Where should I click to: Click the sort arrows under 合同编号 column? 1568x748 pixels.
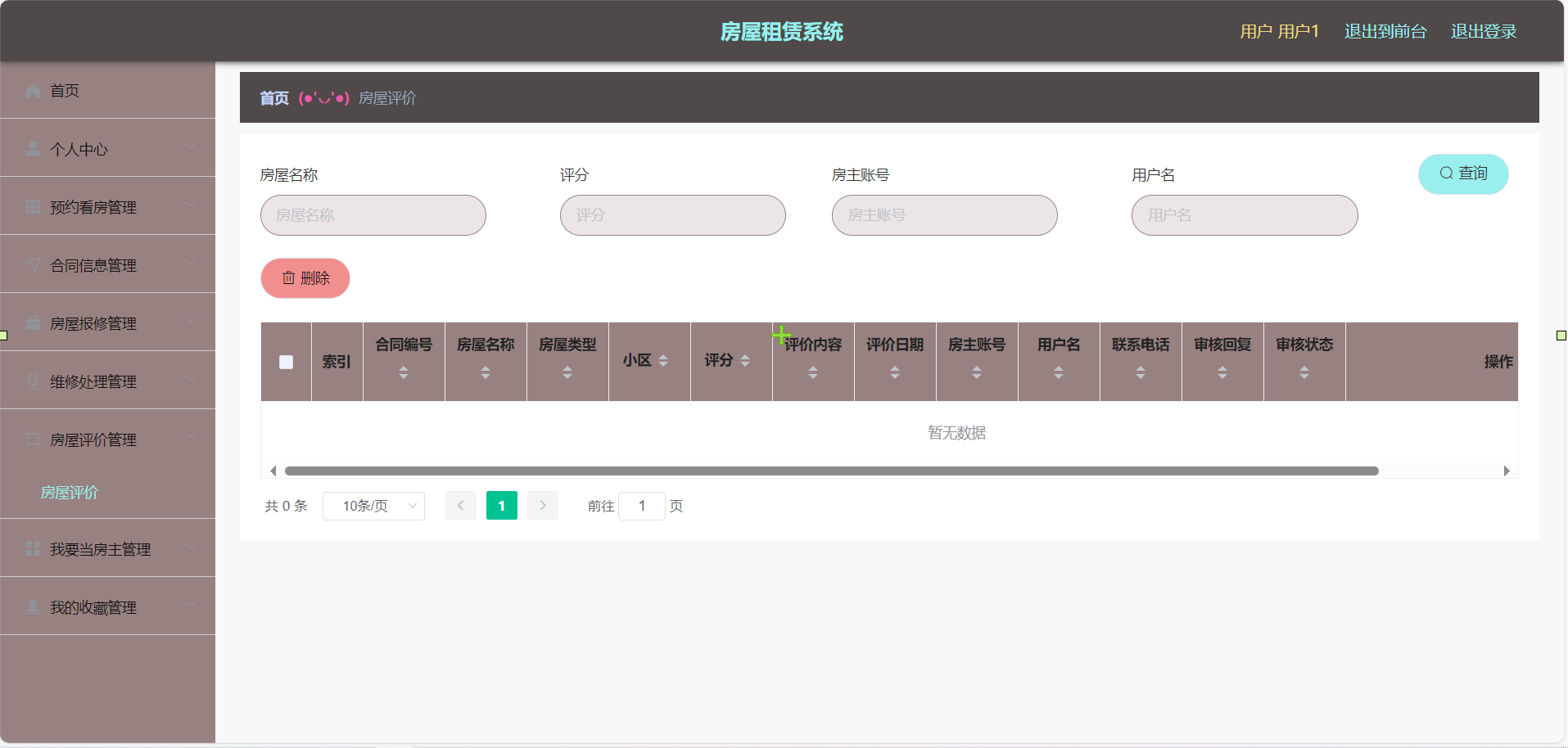point(404,372)
